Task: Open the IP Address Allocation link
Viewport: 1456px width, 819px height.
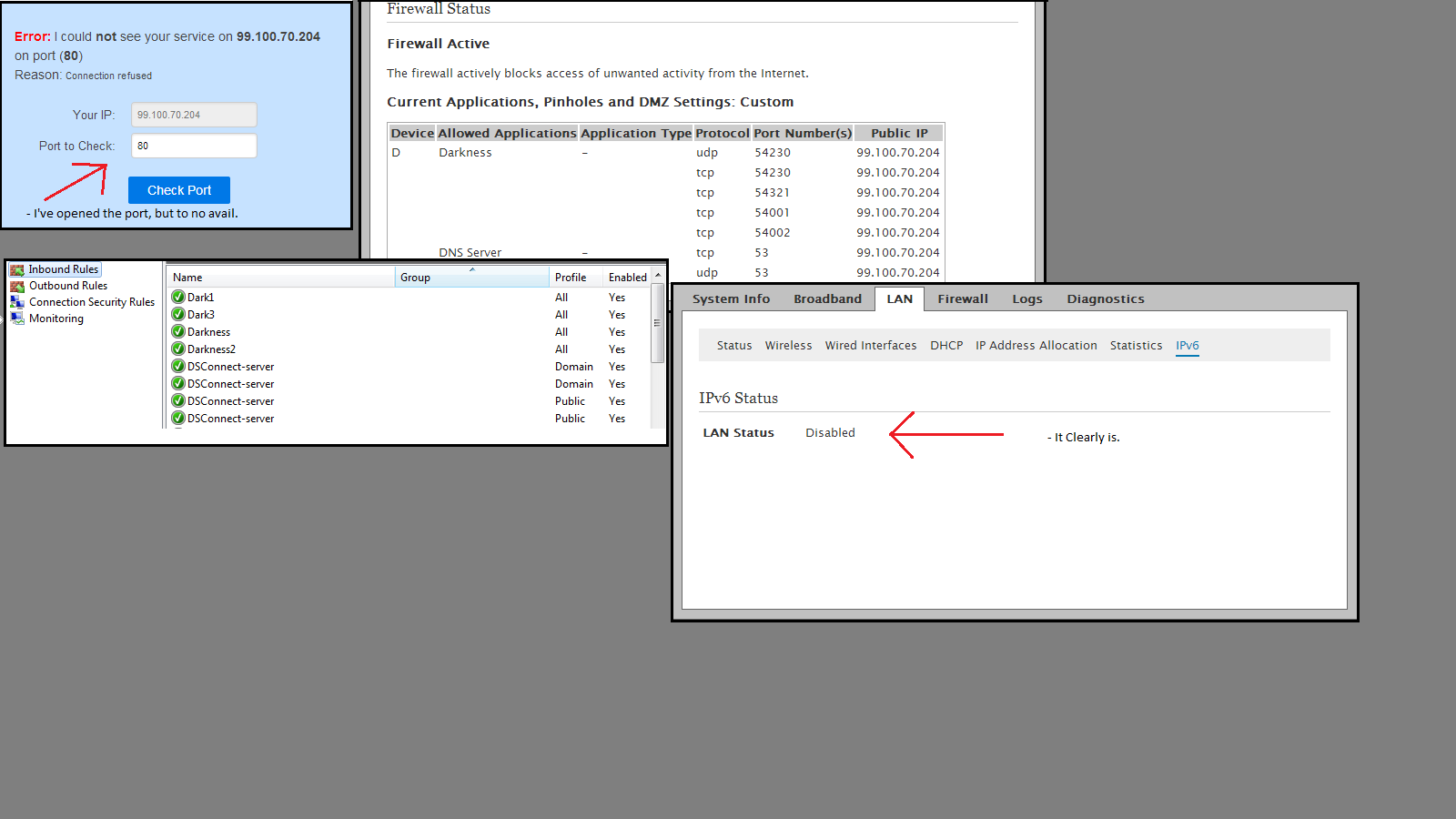Action: (x=1036, y=346)
